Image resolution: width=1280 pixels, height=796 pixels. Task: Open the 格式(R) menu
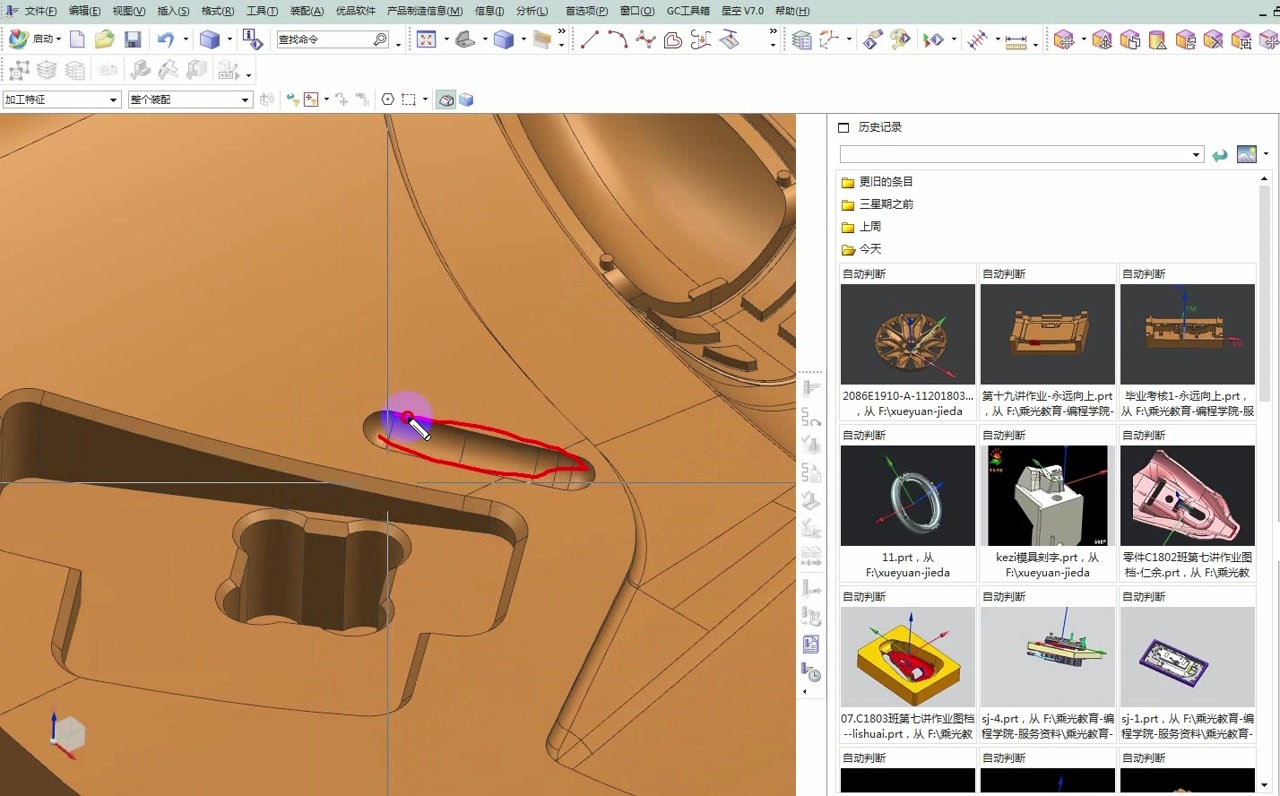tap(217, 11)
